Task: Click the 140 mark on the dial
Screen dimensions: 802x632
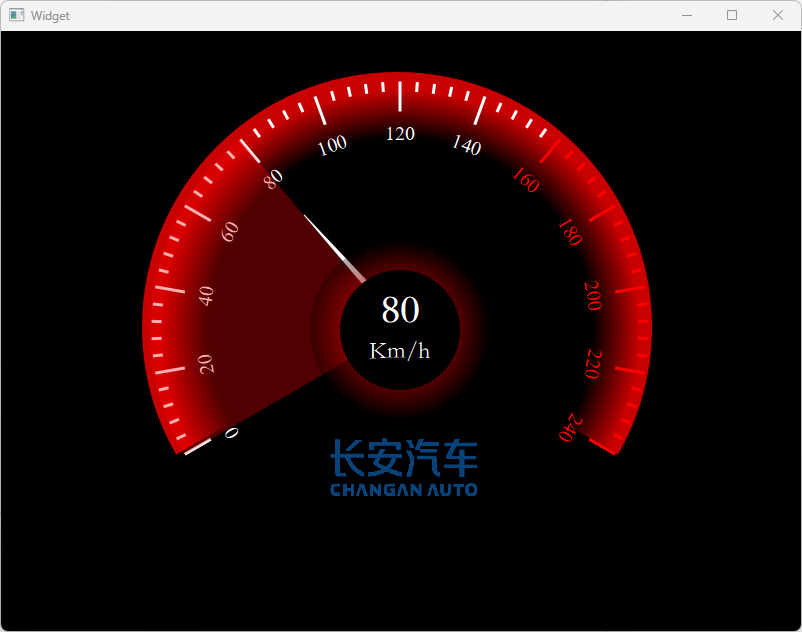Action: pos(467,145)
